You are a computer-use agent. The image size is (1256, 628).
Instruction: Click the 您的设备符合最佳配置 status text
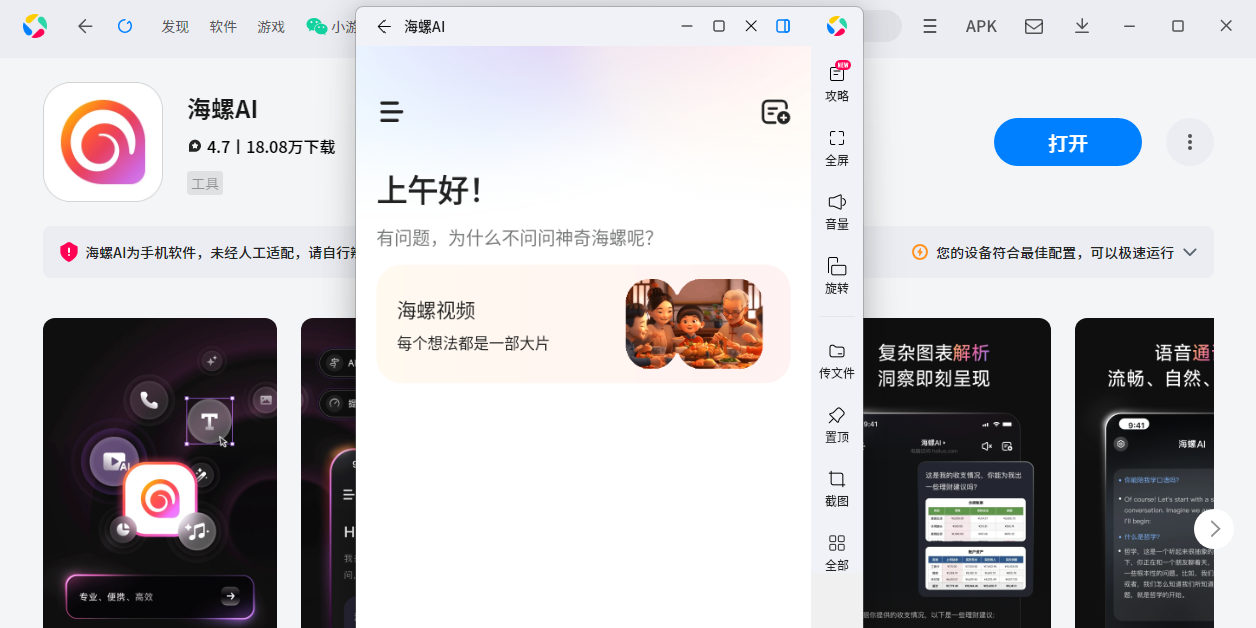pyautogui.click(x=1055, y=253)
